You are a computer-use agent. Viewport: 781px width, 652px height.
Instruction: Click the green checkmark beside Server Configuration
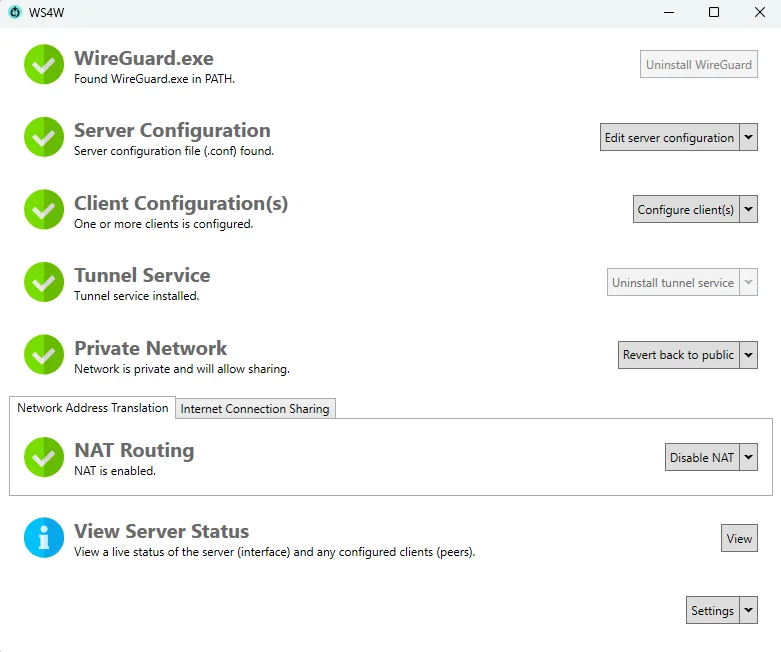[44, 137]
